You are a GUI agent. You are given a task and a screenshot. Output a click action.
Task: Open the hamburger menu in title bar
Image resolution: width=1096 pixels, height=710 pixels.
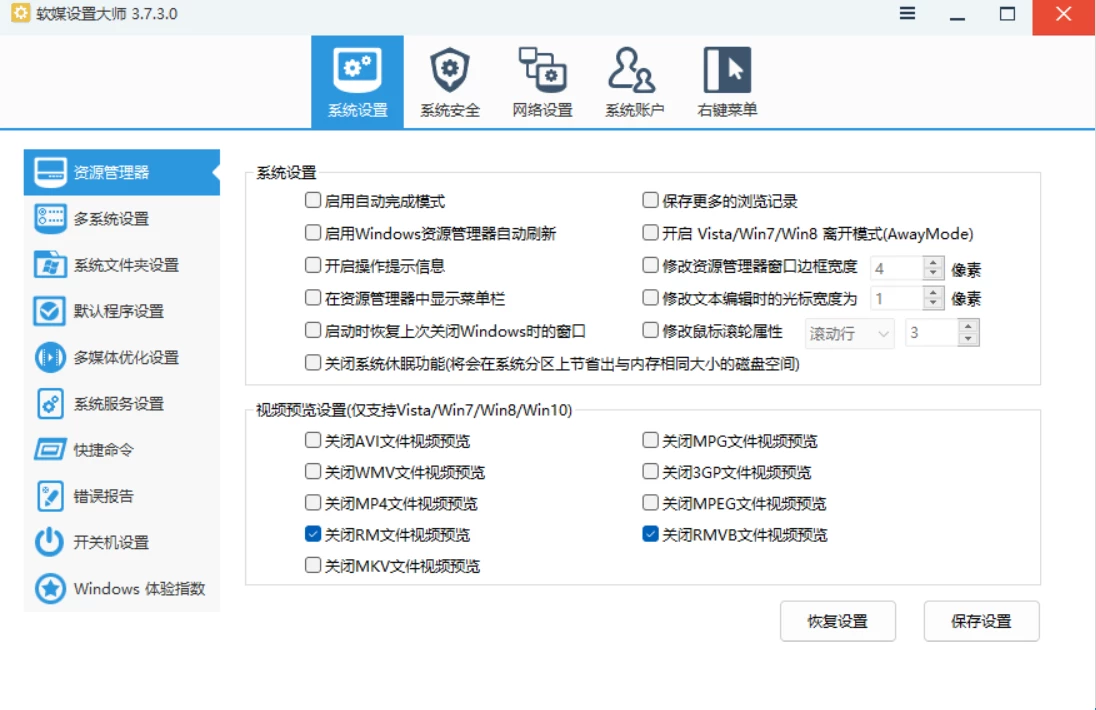point(907,13)
